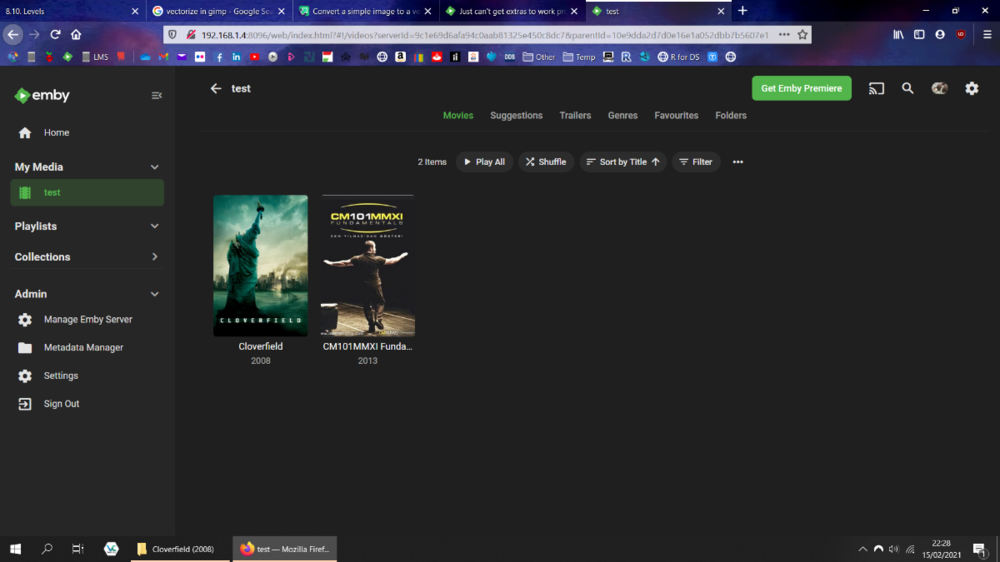The height and width of the screenshot is (562, 1000).
Task: Open the Firefox hamburger menu
Action: tap(987, 34)
